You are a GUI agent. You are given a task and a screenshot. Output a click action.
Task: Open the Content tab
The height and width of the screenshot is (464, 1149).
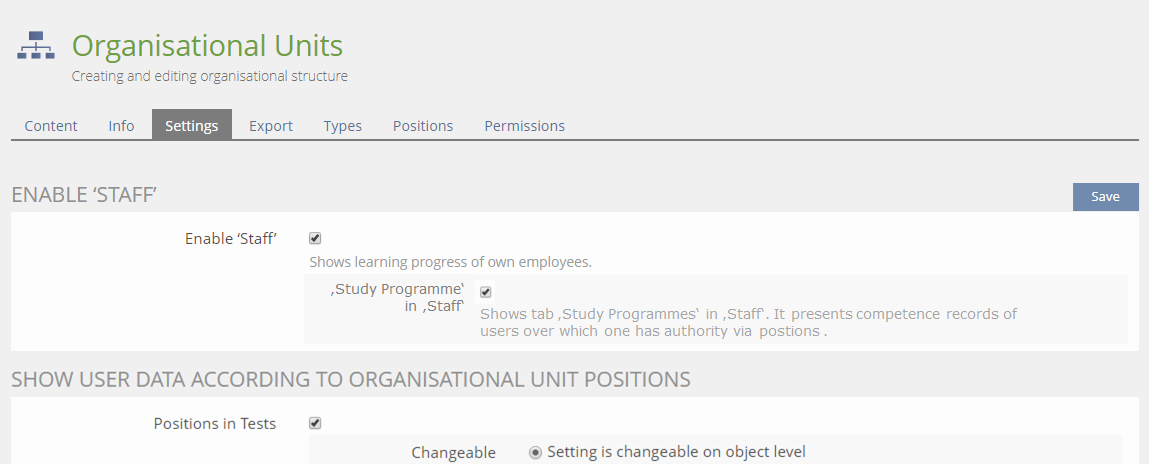coord(51,126)
